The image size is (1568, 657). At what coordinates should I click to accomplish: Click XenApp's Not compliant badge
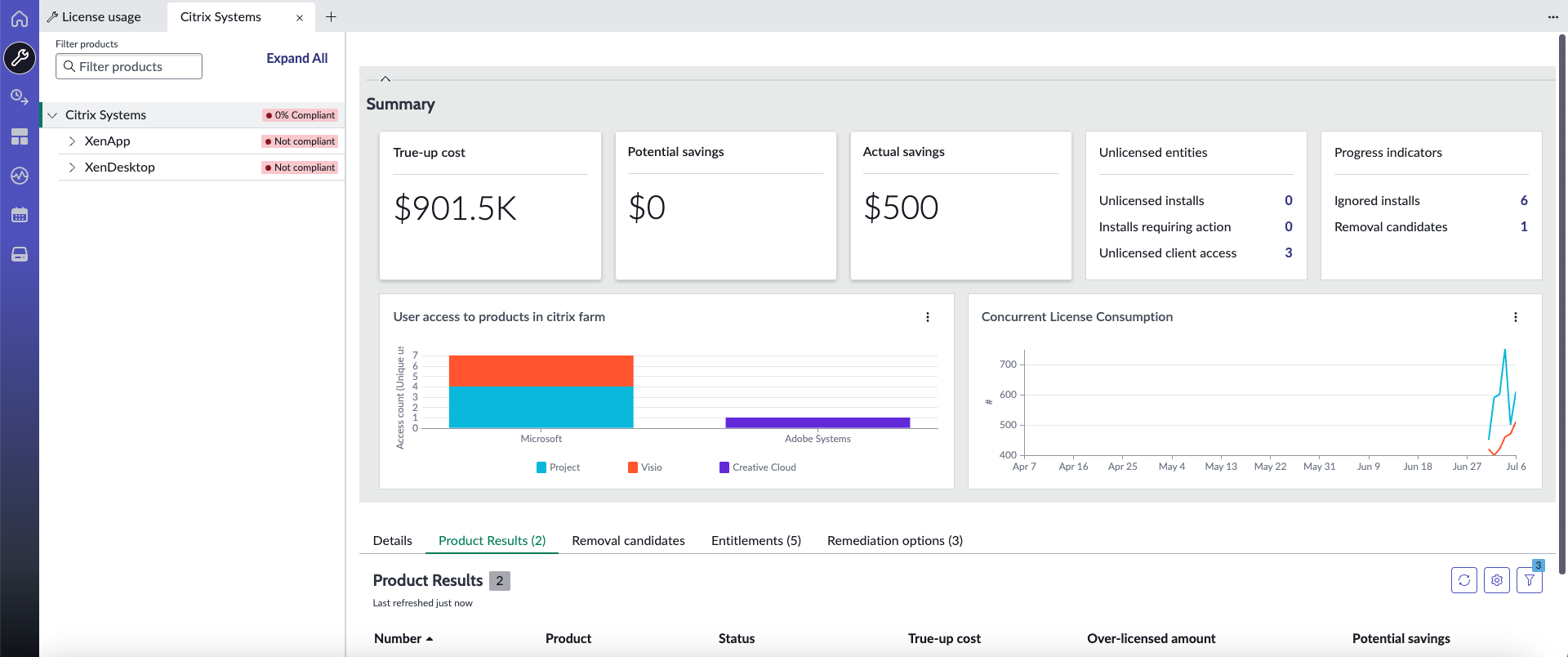tap(301, 141)
